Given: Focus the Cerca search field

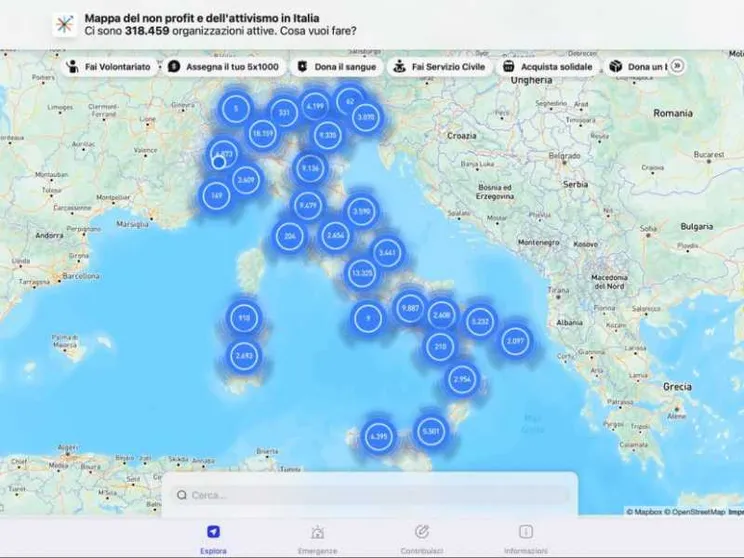Looking at the screenshot, I should [x=370, y=495].
